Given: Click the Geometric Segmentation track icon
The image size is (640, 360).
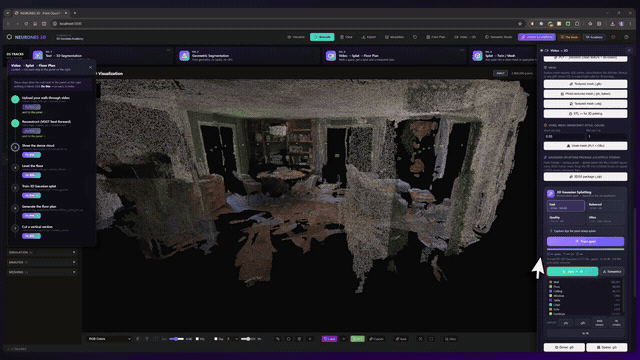Looking at the screenshot, I should [184, 55].
